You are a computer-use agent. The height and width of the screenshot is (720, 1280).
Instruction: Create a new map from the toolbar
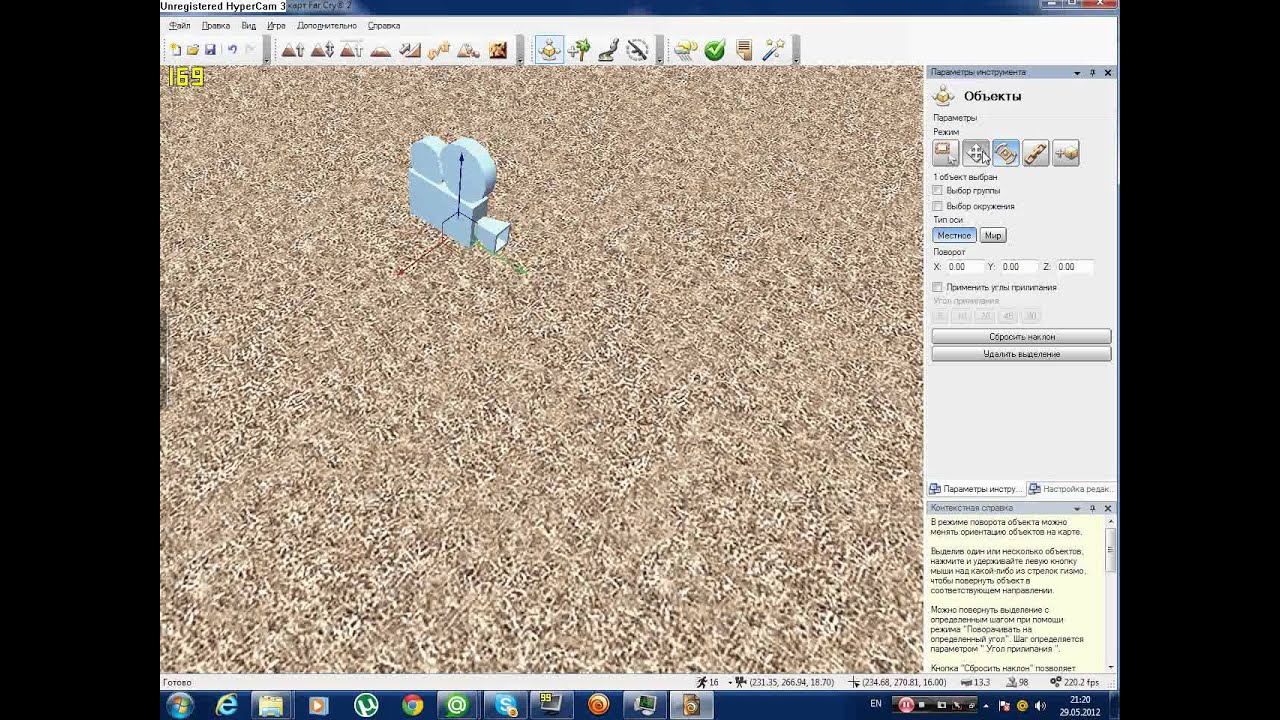pos(176,49)
